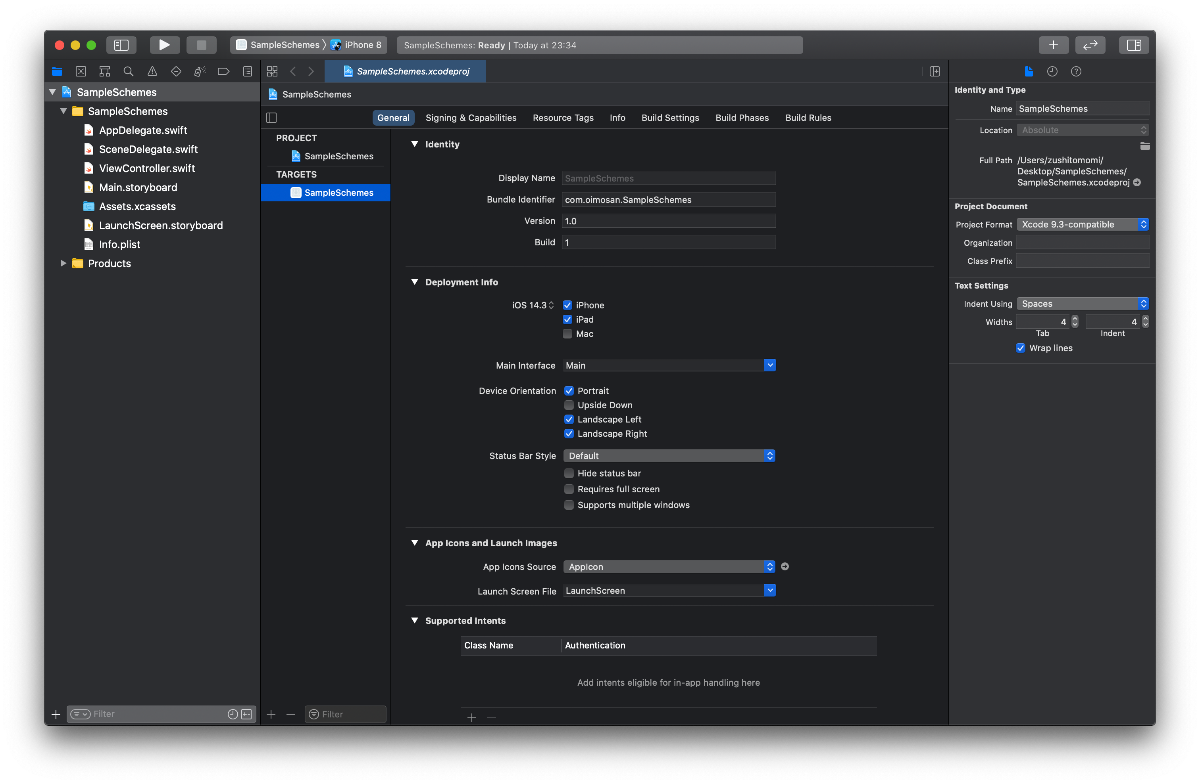Image resolution: width=1200 pixels, height=784 pixels.
Task: Uncheck the Wrap lines option
Action: coord(1021,347)
